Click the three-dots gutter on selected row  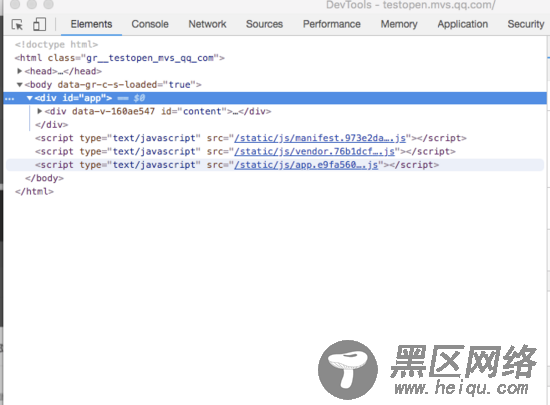(9, 99)
